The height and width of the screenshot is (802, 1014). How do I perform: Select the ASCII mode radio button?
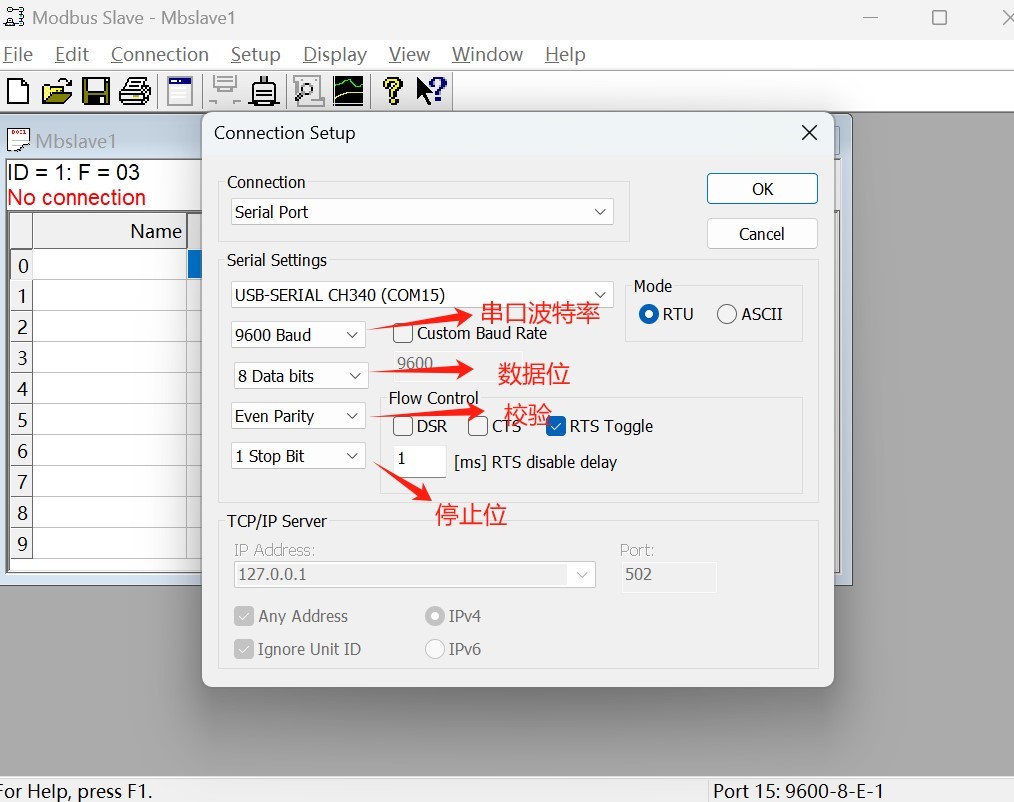[x=725, y=314]
